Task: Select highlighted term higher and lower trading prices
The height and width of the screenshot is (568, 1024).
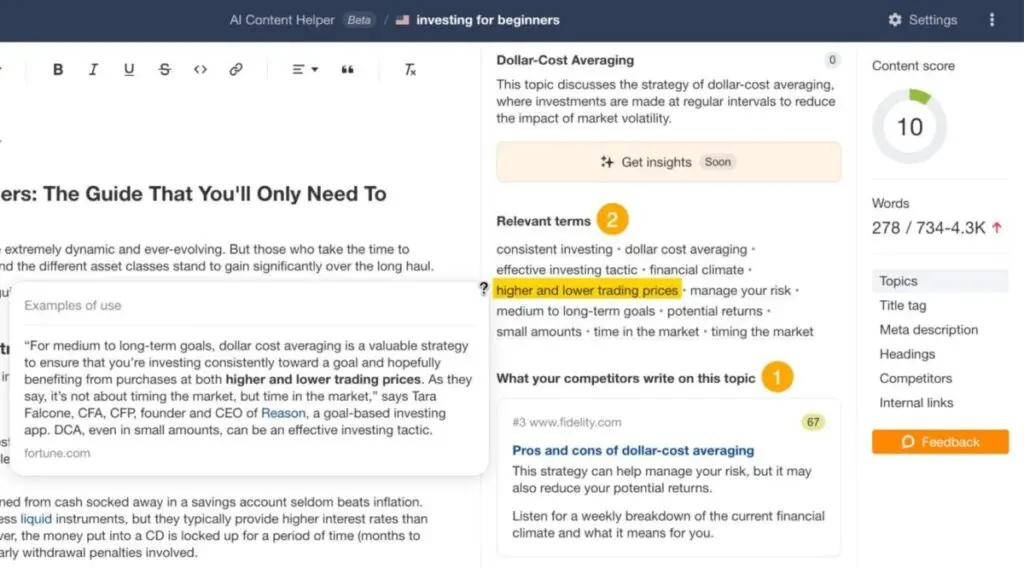Action: point(588,290)
